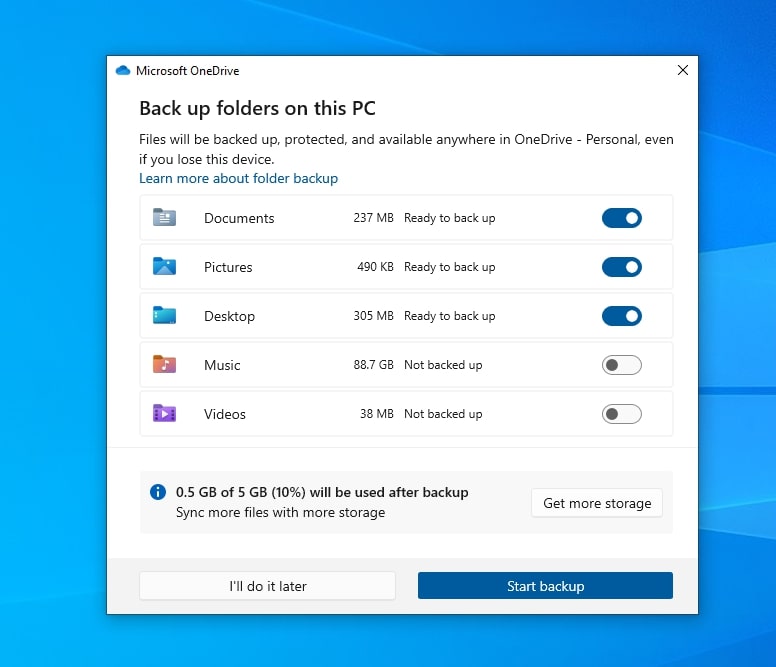Click Not backed up status for Videos
This screenshot has width=776, height=667.
[443, 414]
